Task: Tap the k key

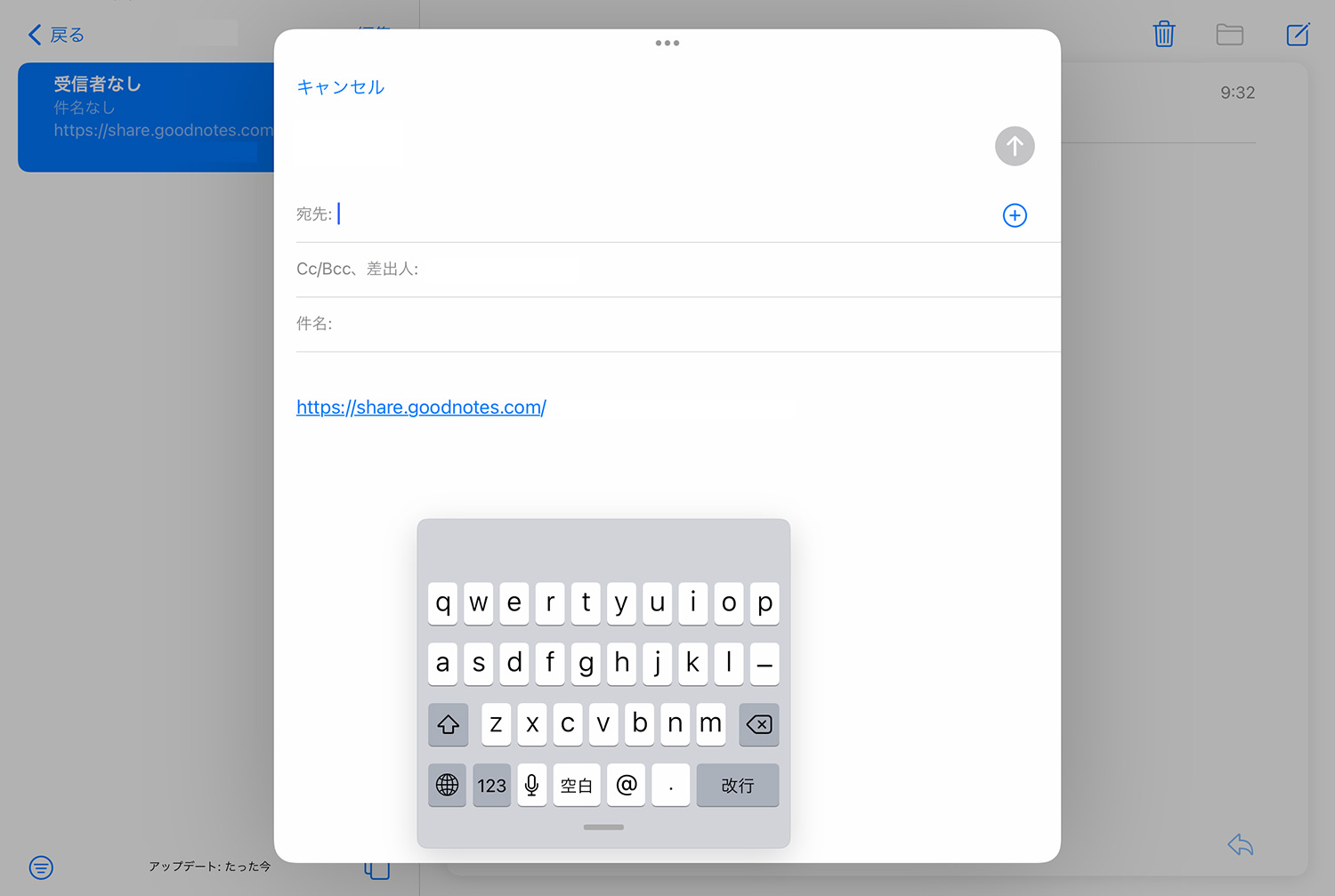Action: [693, 664]
